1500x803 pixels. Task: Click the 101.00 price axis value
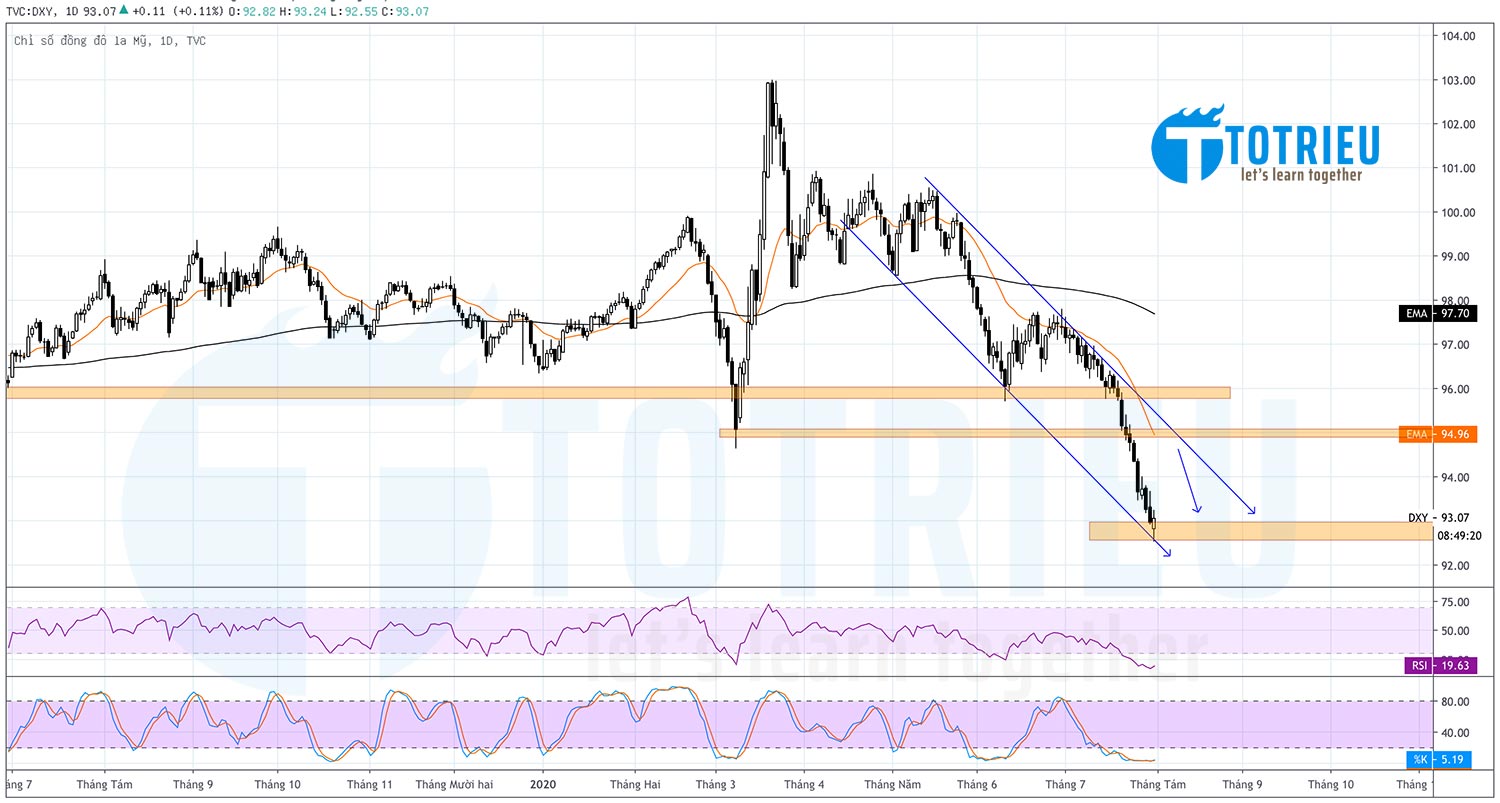point(1456,168)
